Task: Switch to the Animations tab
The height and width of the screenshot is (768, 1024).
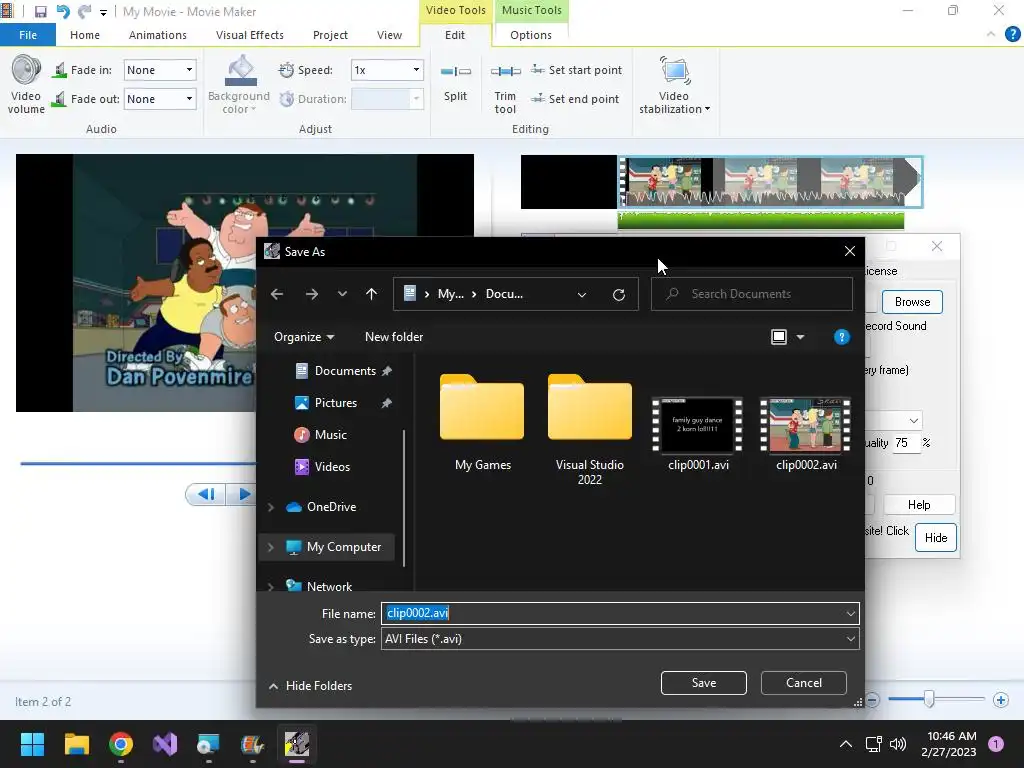Action: [157, 35]
